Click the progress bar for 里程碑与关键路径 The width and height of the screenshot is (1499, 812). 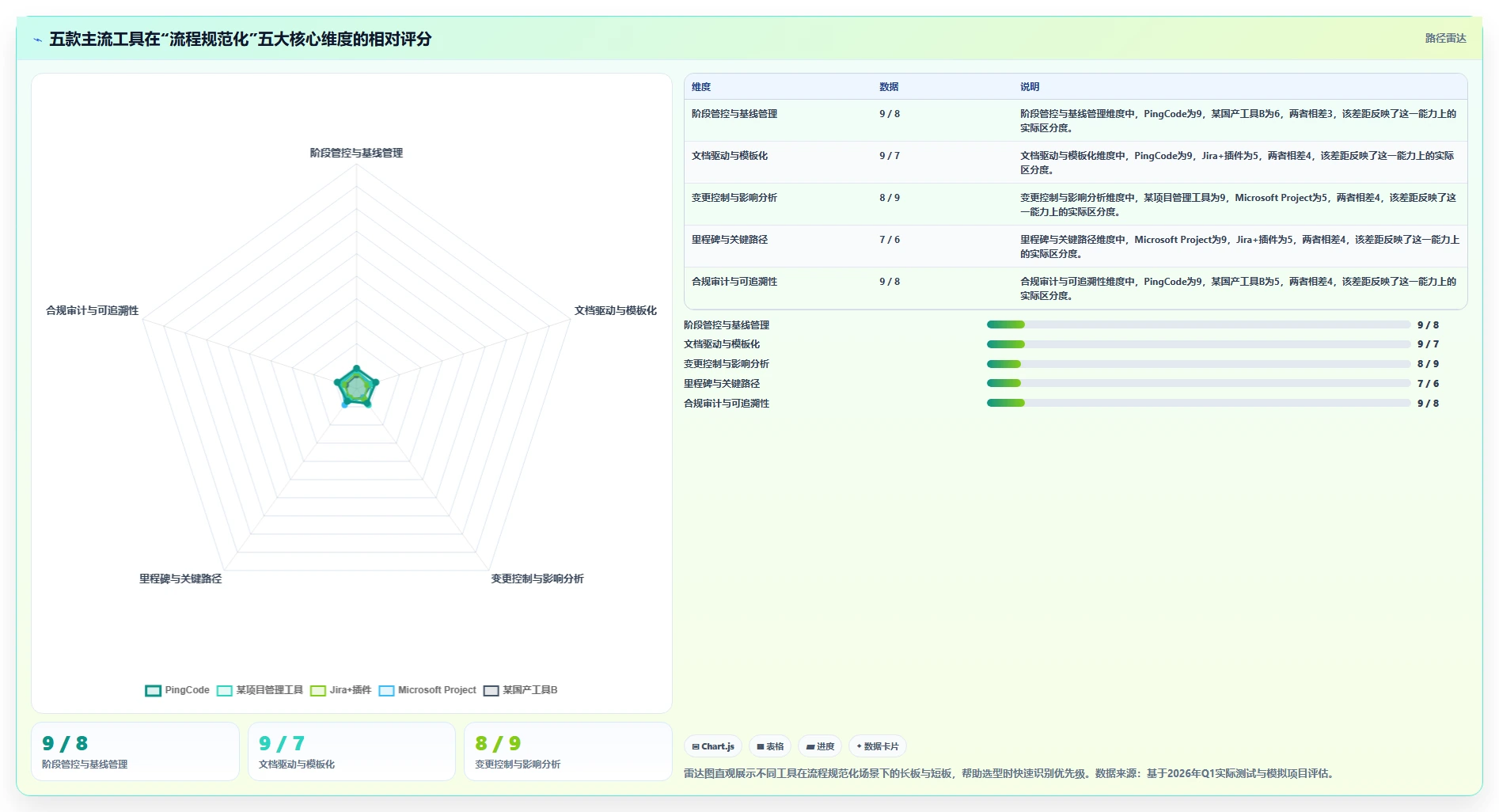1198,383
